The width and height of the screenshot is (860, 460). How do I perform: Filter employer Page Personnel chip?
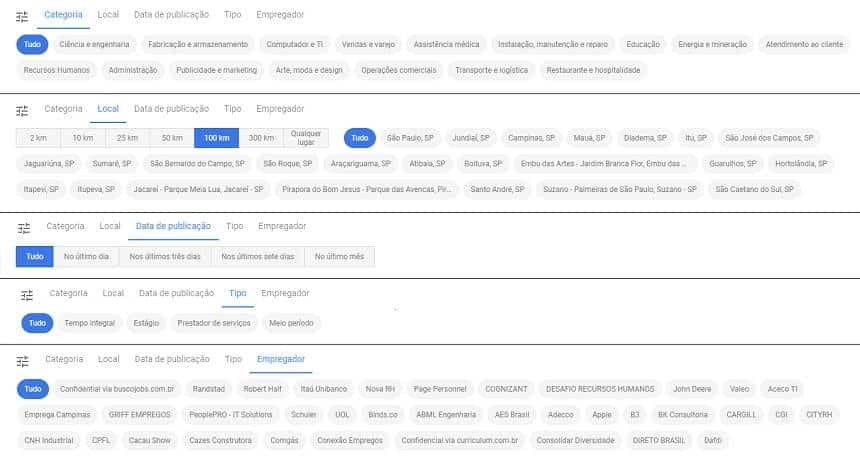click(x=440, y=389)
